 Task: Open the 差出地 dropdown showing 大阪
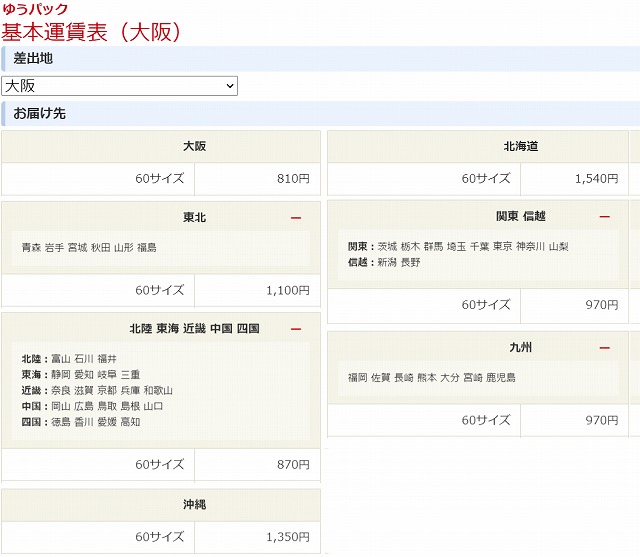(119, 86)
